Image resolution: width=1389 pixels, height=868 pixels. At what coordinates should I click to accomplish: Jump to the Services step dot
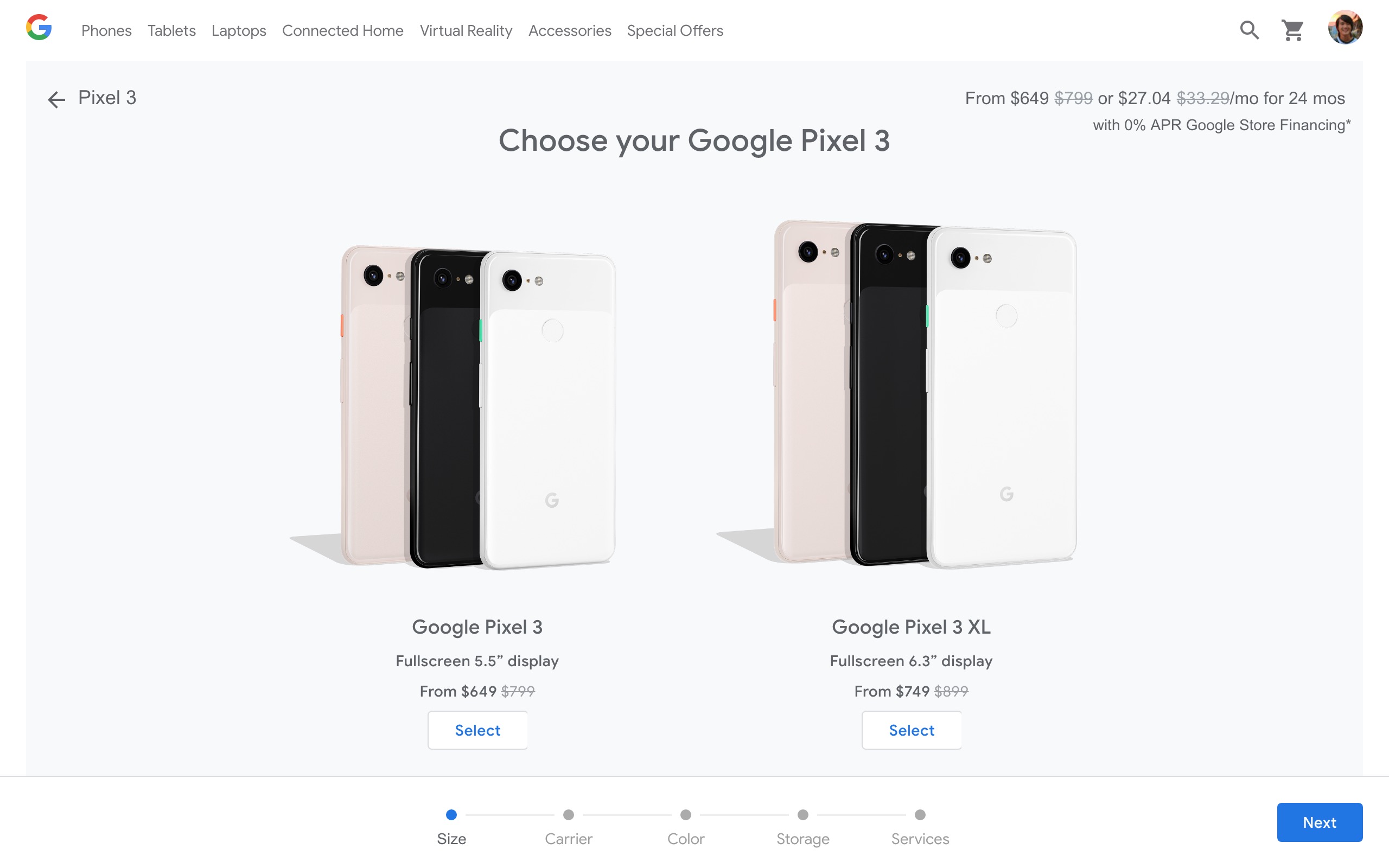pos(920,815)
